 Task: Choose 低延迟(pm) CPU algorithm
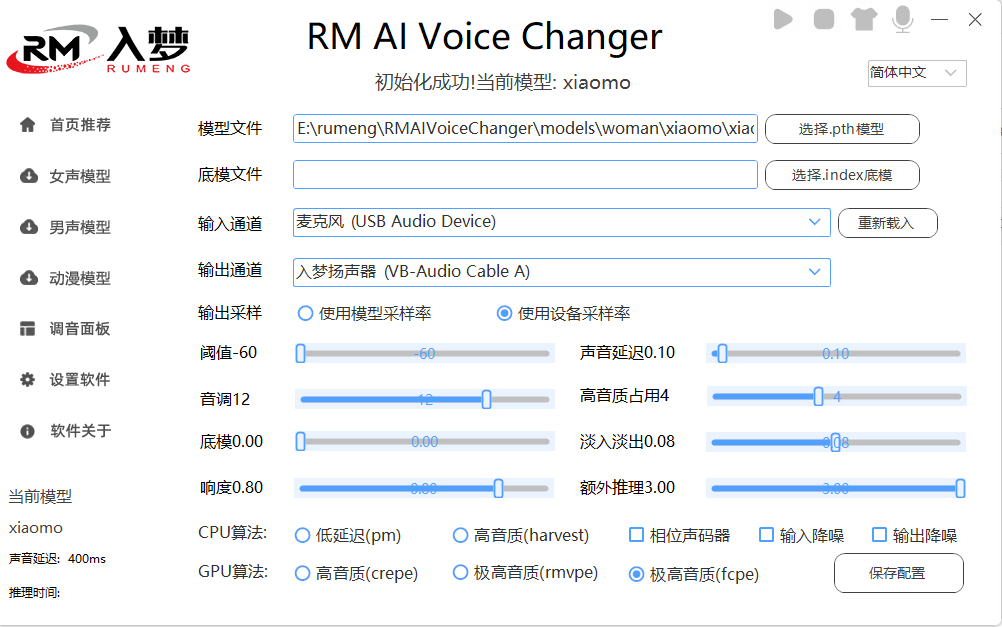click(x=348, y=535)
